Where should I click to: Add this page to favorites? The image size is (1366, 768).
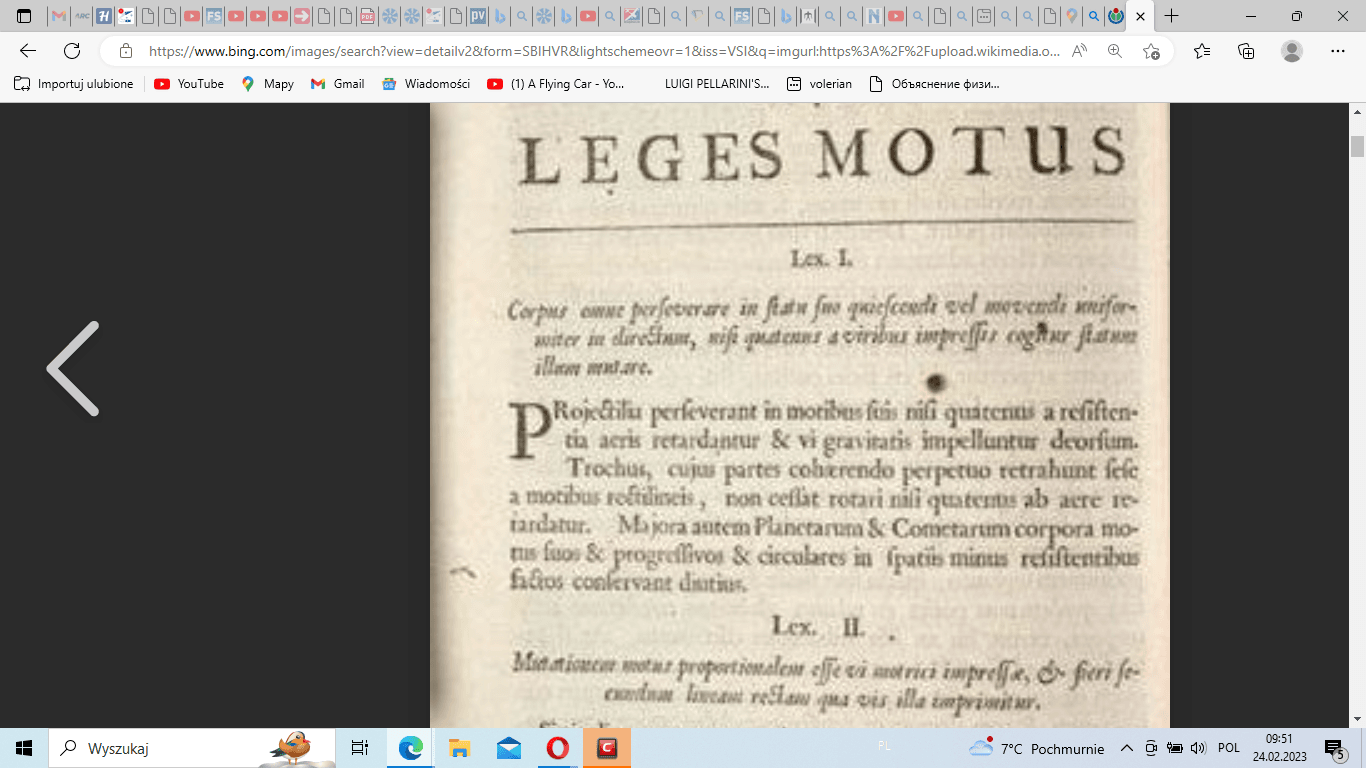tap(1151, 51)
